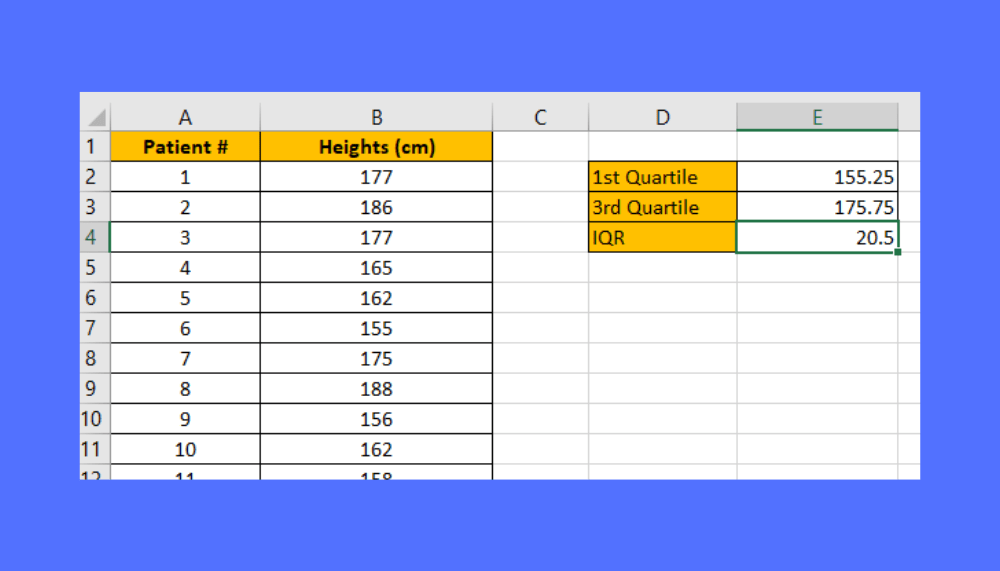Click patient number 2 cell
Image resolution: width=1000 pixels, height=571 pixels.
[185, 207]
